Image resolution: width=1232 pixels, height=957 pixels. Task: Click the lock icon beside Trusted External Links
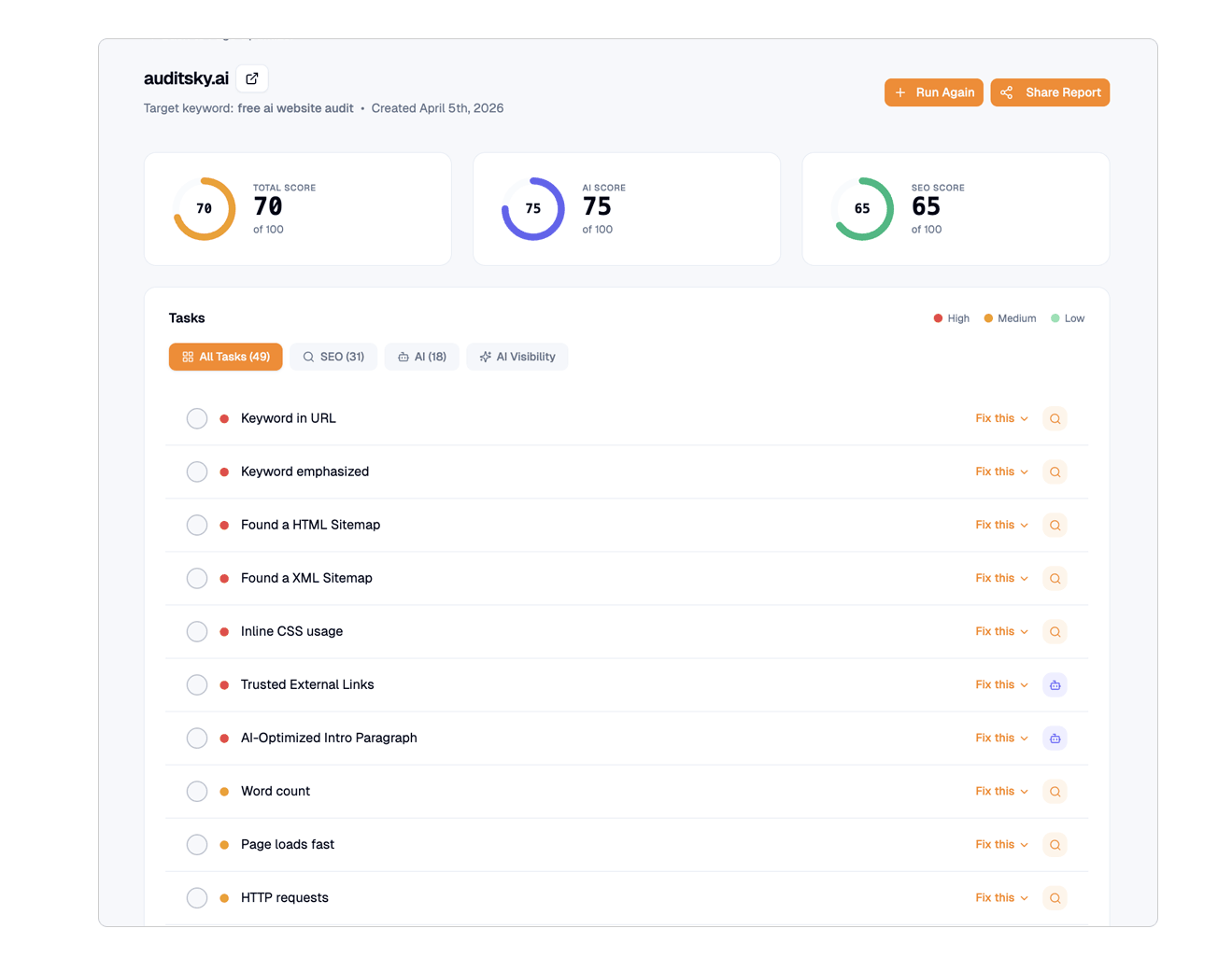tap(1055, 684)
